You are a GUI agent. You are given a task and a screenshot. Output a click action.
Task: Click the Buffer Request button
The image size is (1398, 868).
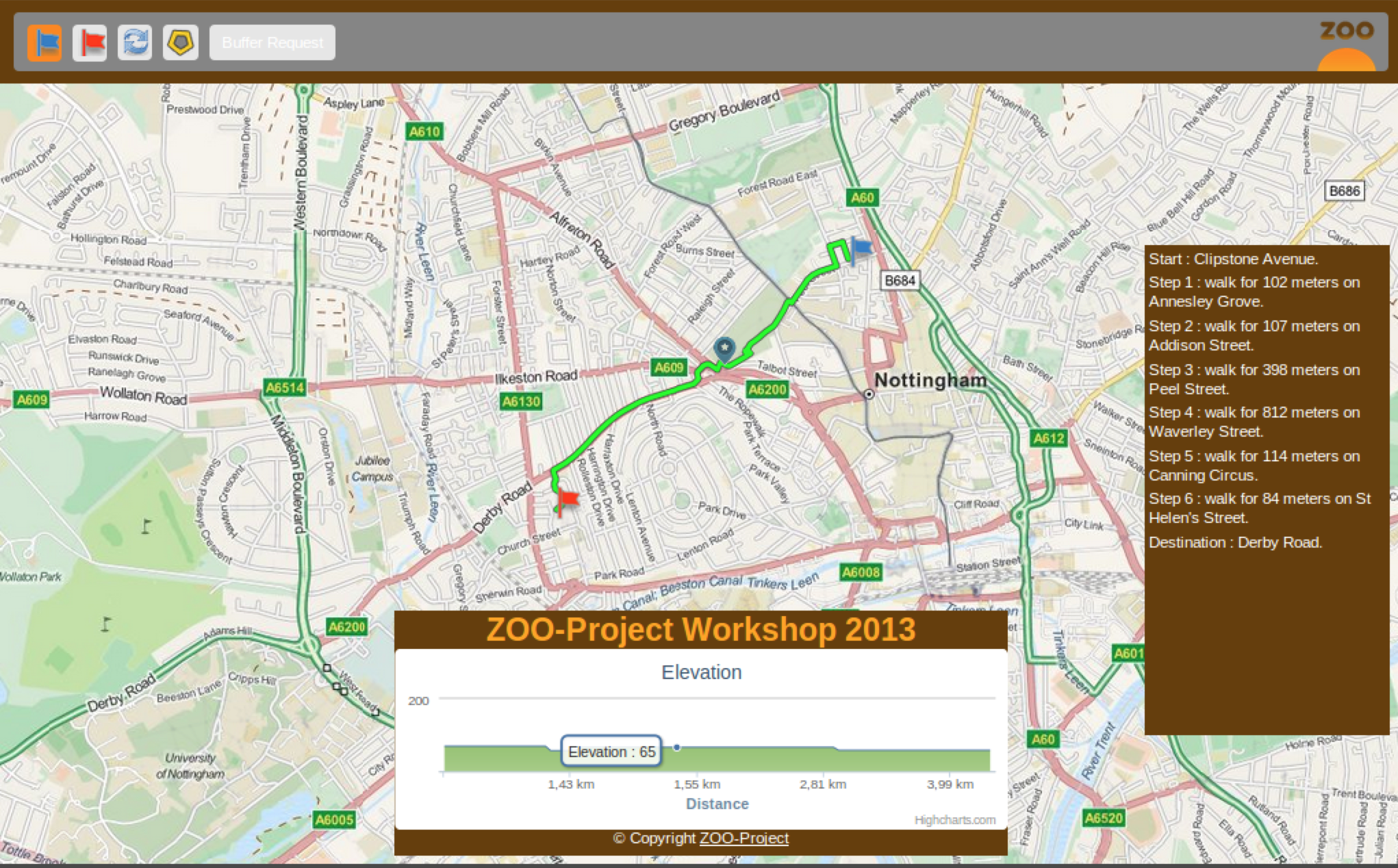click(272, 43)
